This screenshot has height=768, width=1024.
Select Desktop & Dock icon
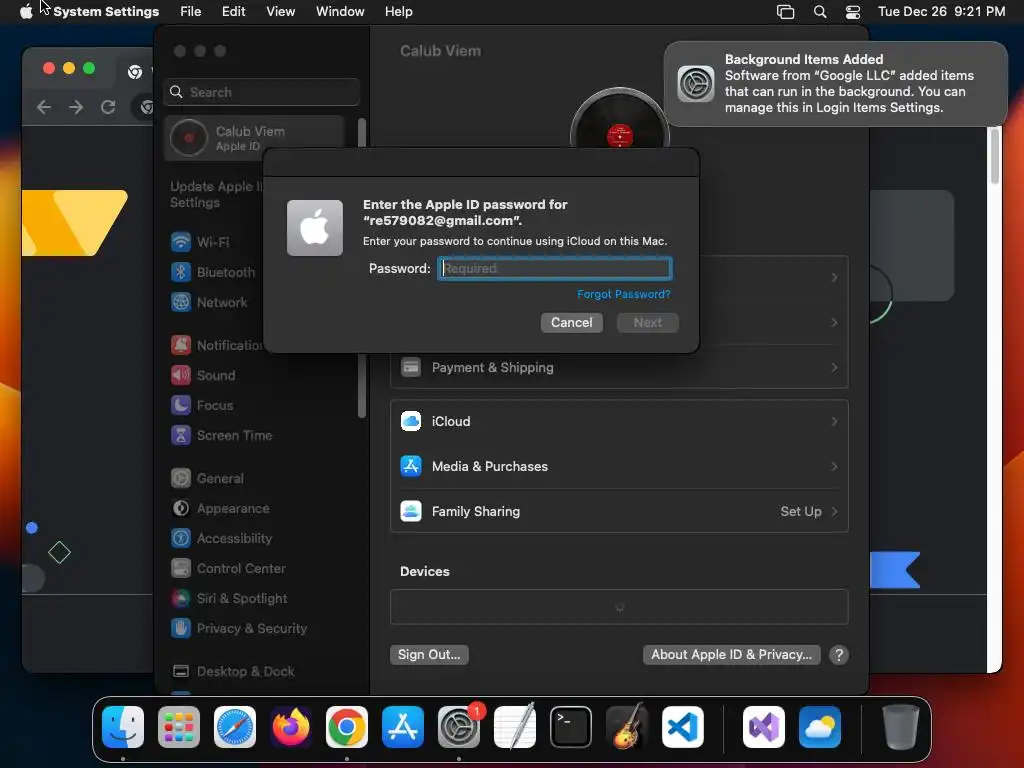coord(181,671)
